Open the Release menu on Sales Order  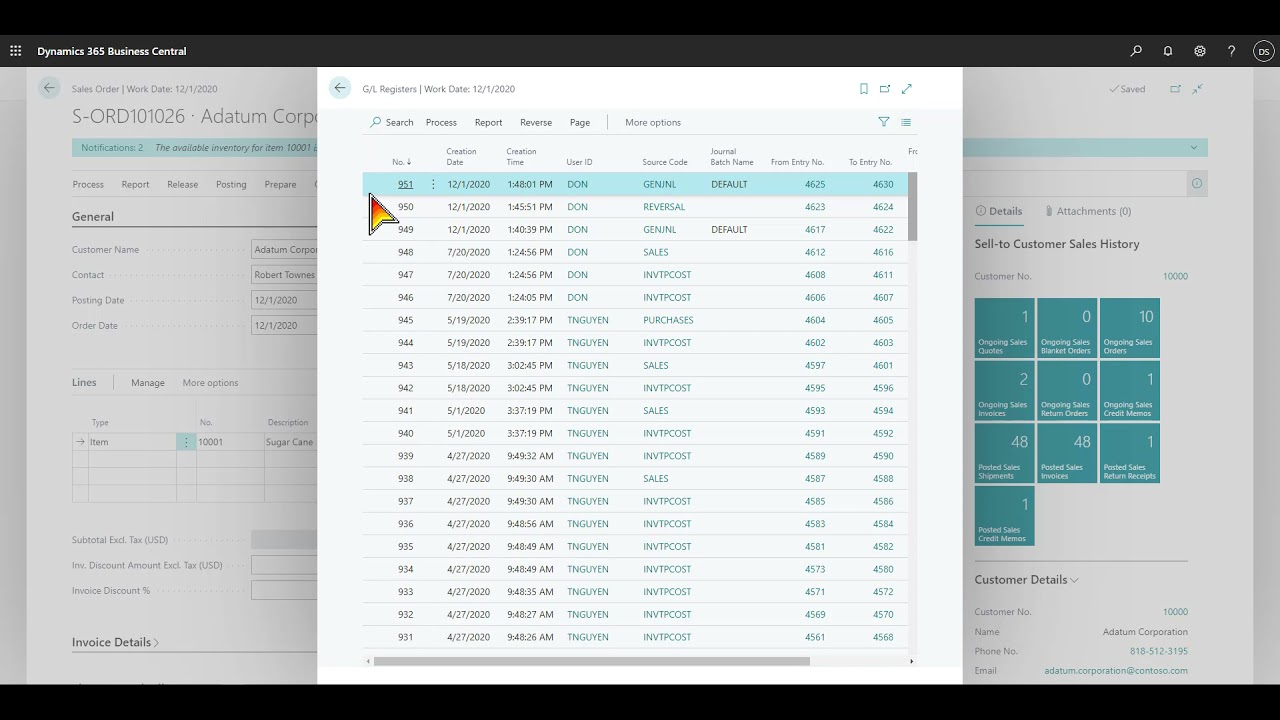(182, 184)
